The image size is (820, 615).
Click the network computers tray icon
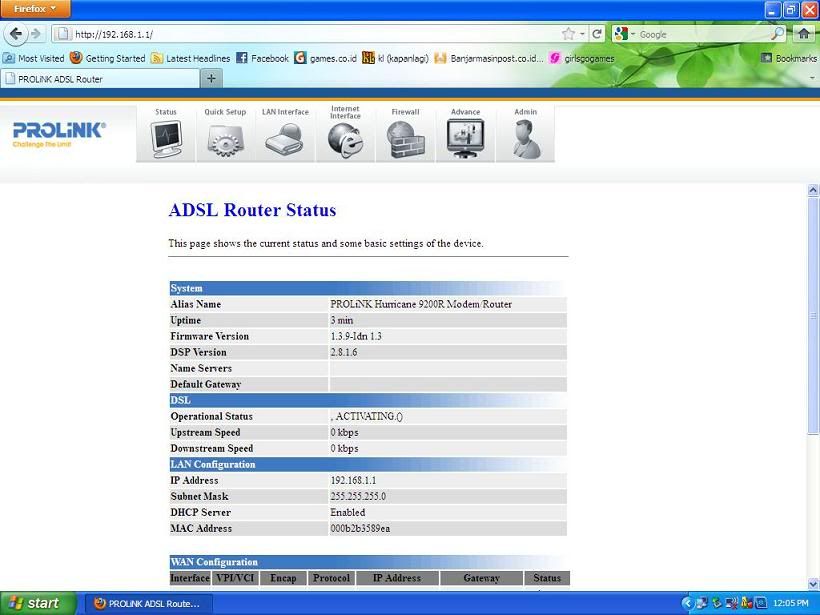pyautogui.click(x=701, y=603)
